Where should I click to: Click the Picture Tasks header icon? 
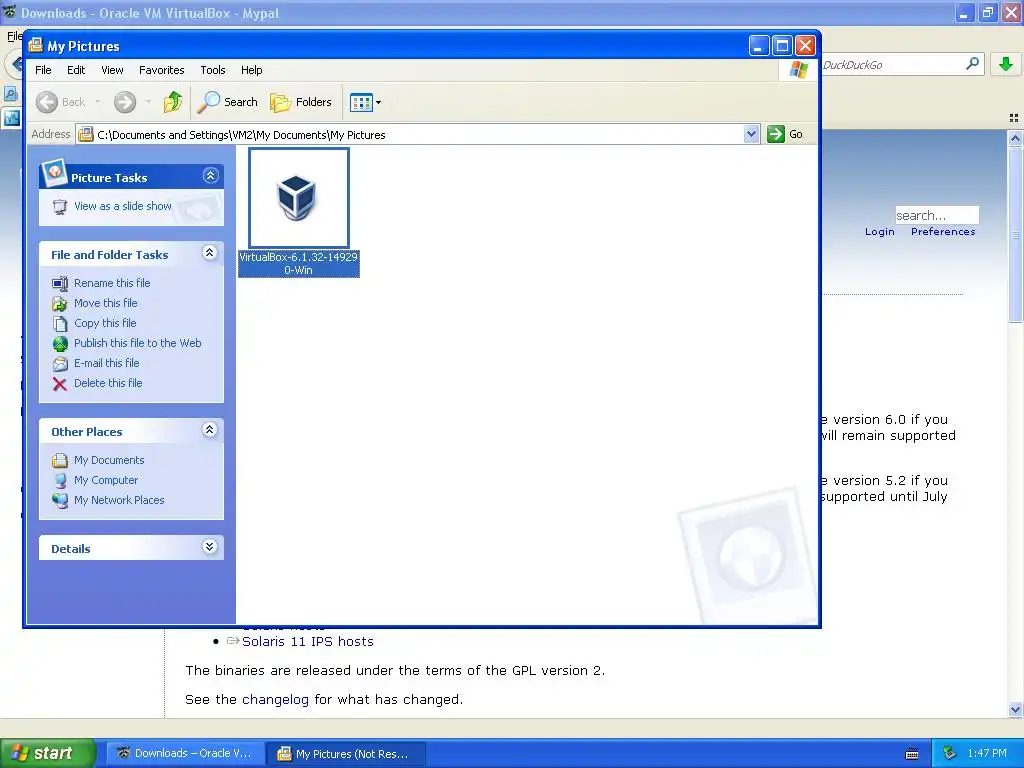(x=54, y=173)
